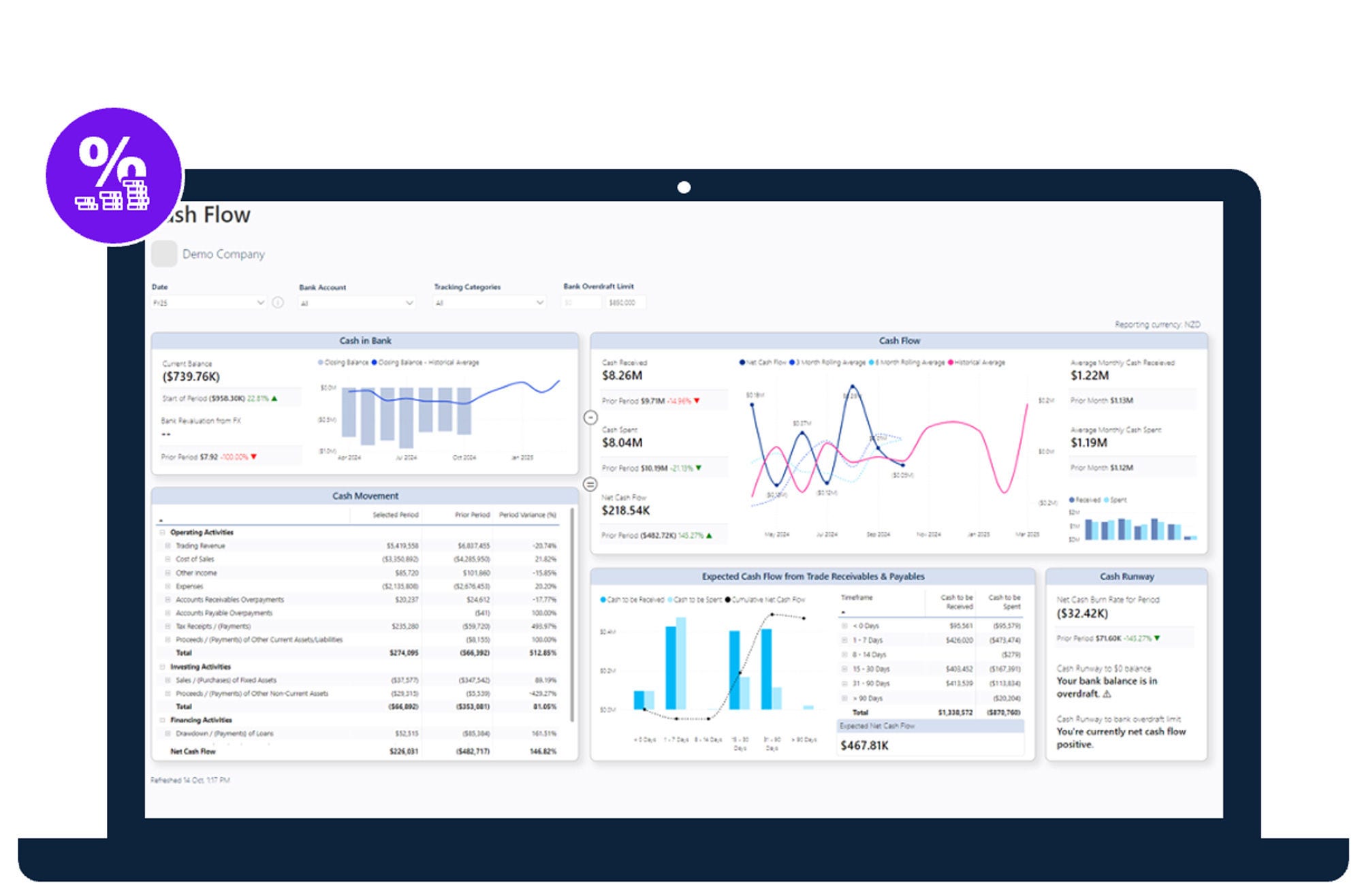Screen dimensions: 1362x896
Task: Sort by Period Variance (%) column header
Action: (527, 515)
